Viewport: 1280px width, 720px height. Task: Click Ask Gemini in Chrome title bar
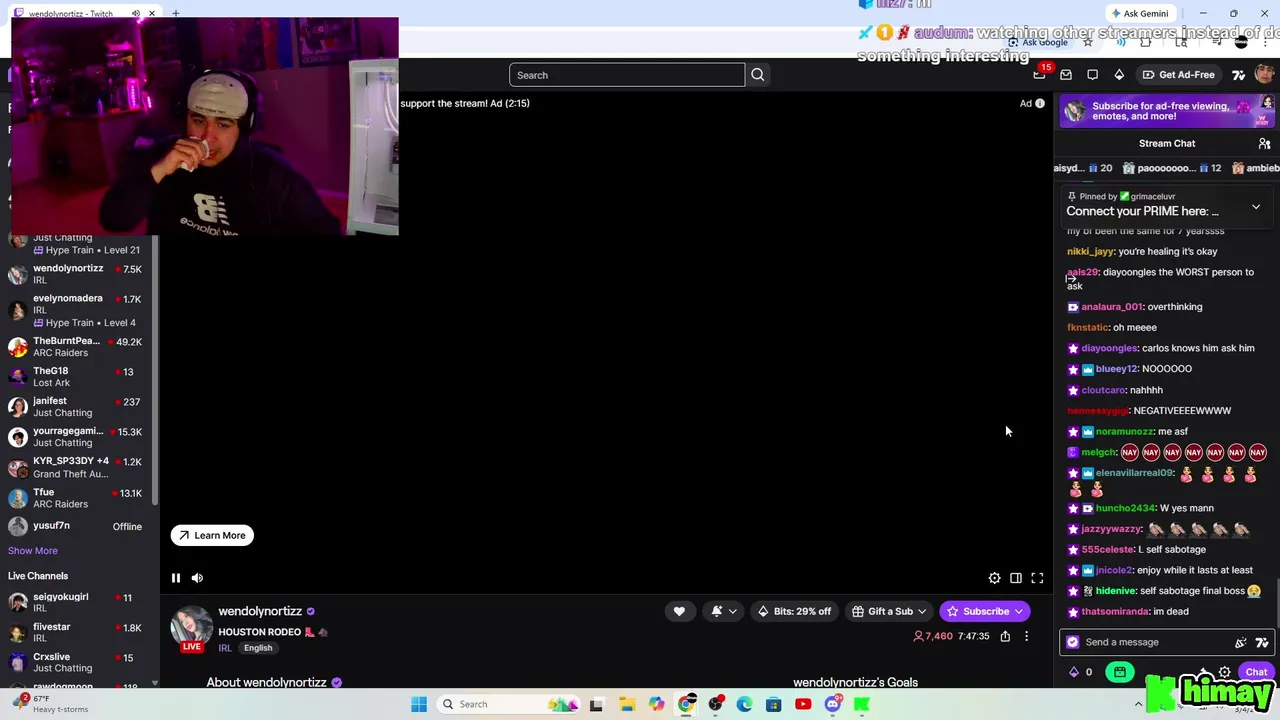click(1139, 13)
